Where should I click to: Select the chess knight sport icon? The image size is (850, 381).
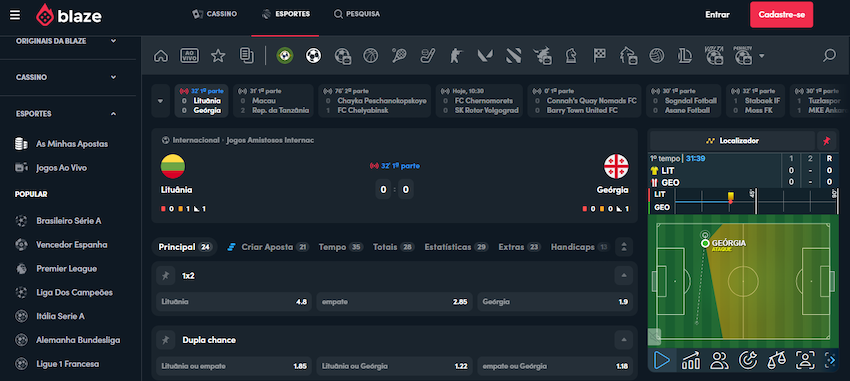tap(571, 55)
